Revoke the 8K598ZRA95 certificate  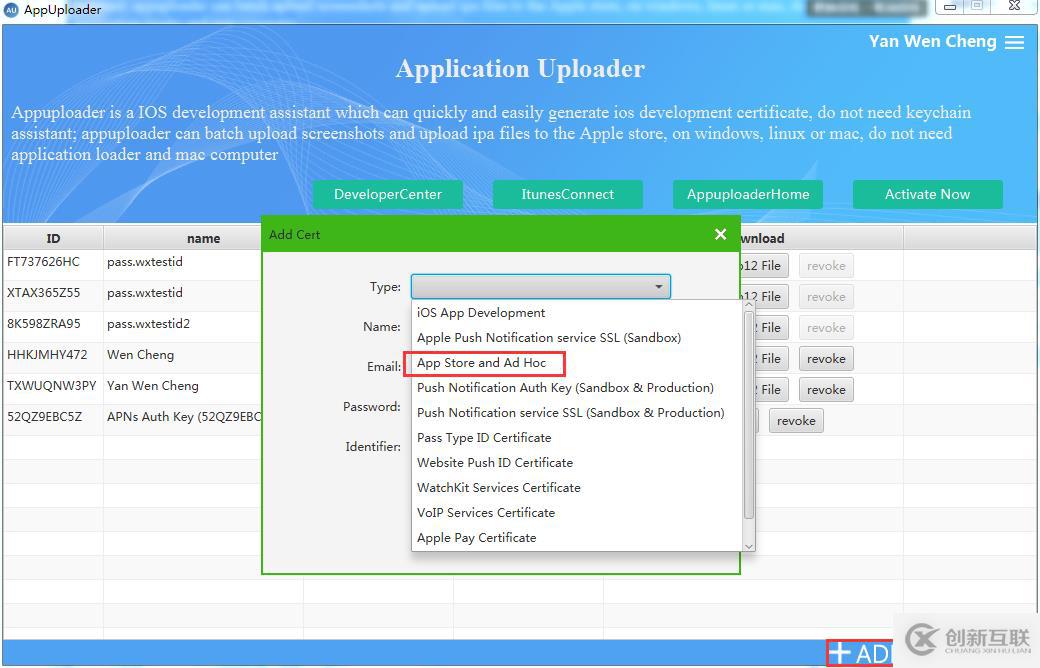tap(826, 328)
